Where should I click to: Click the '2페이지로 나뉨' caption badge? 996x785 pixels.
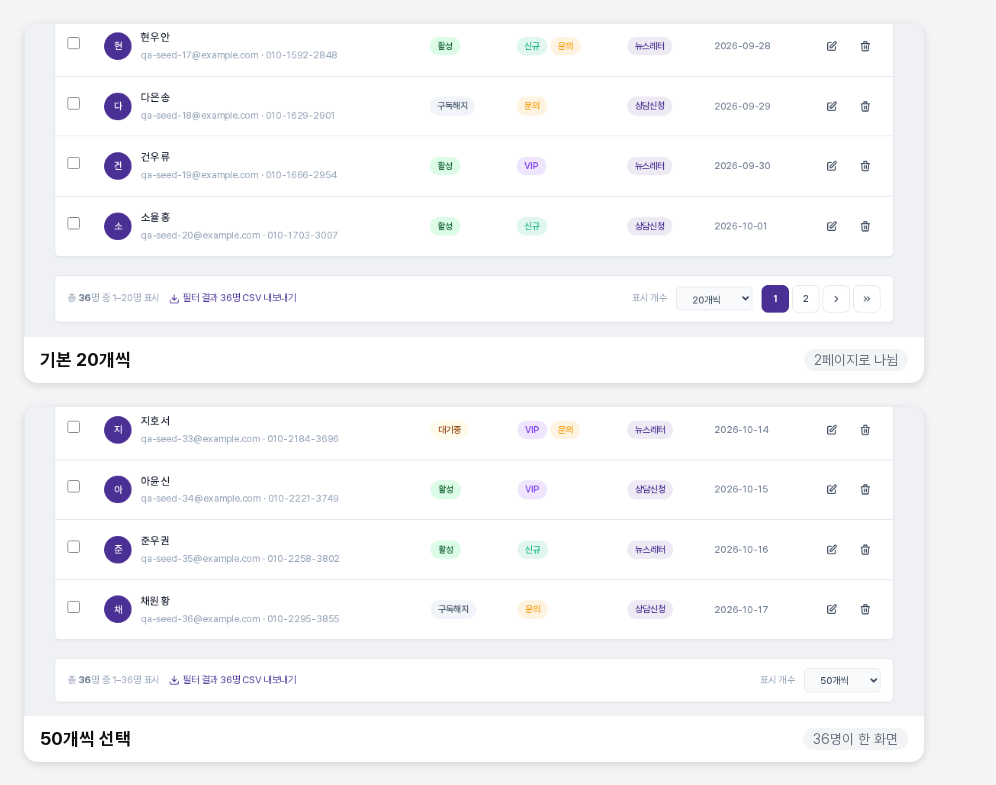coord(856,360)
